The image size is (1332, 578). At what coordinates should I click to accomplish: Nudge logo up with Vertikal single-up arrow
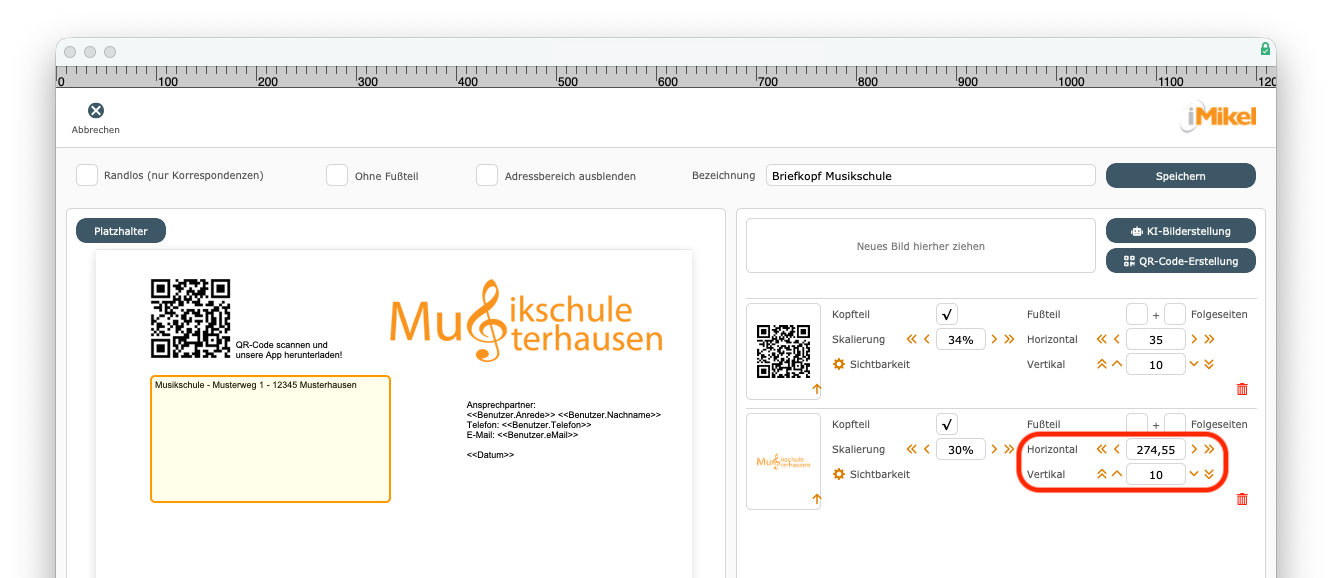[x=1117, y=474]
